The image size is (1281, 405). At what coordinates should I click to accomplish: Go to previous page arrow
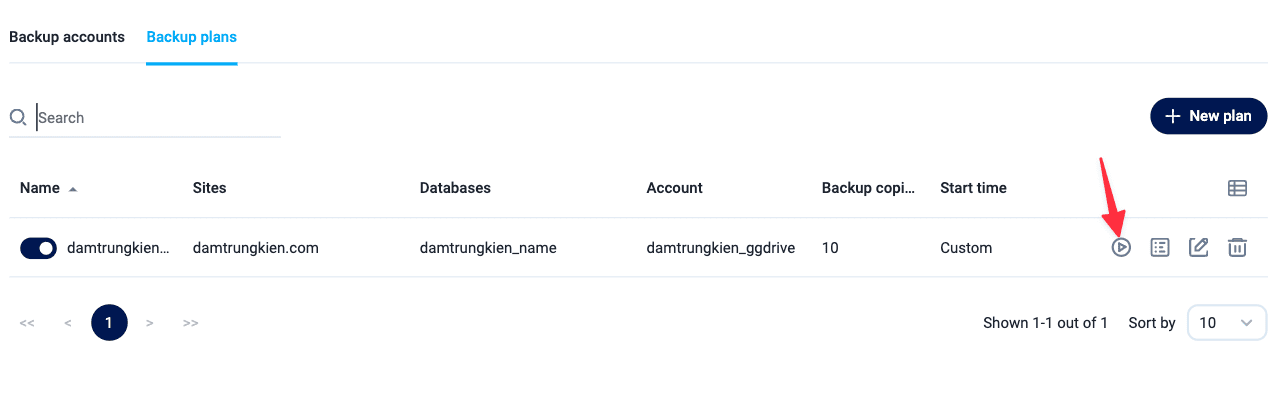point(68,323)
